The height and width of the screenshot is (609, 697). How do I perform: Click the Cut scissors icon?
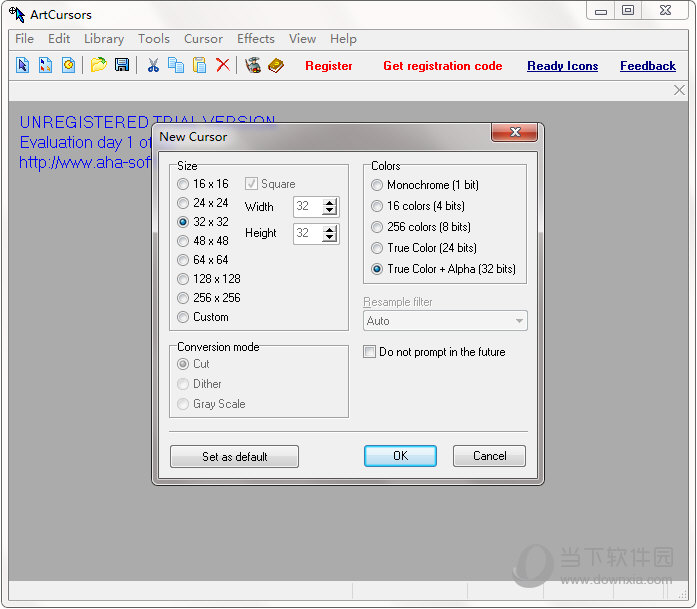(x=153, y=65)
